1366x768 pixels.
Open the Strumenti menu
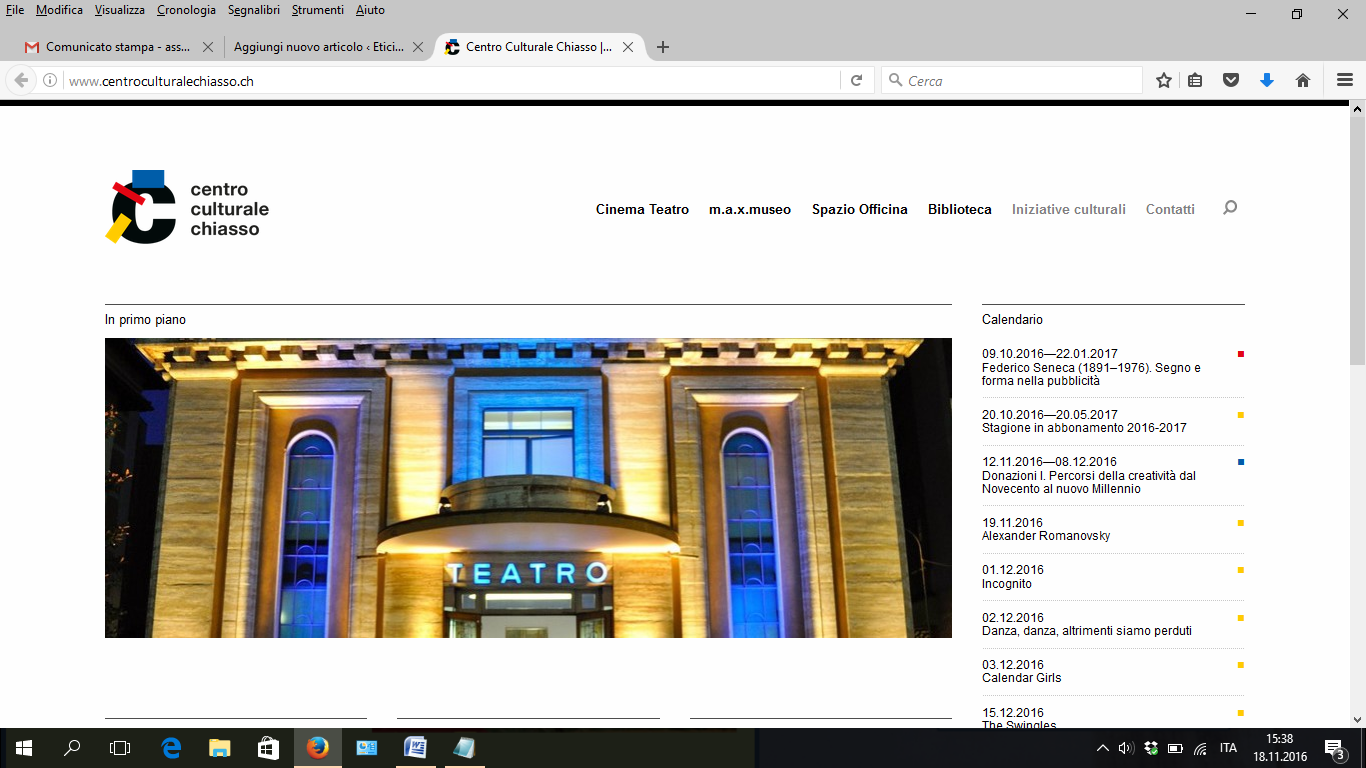tap(318, 10)
